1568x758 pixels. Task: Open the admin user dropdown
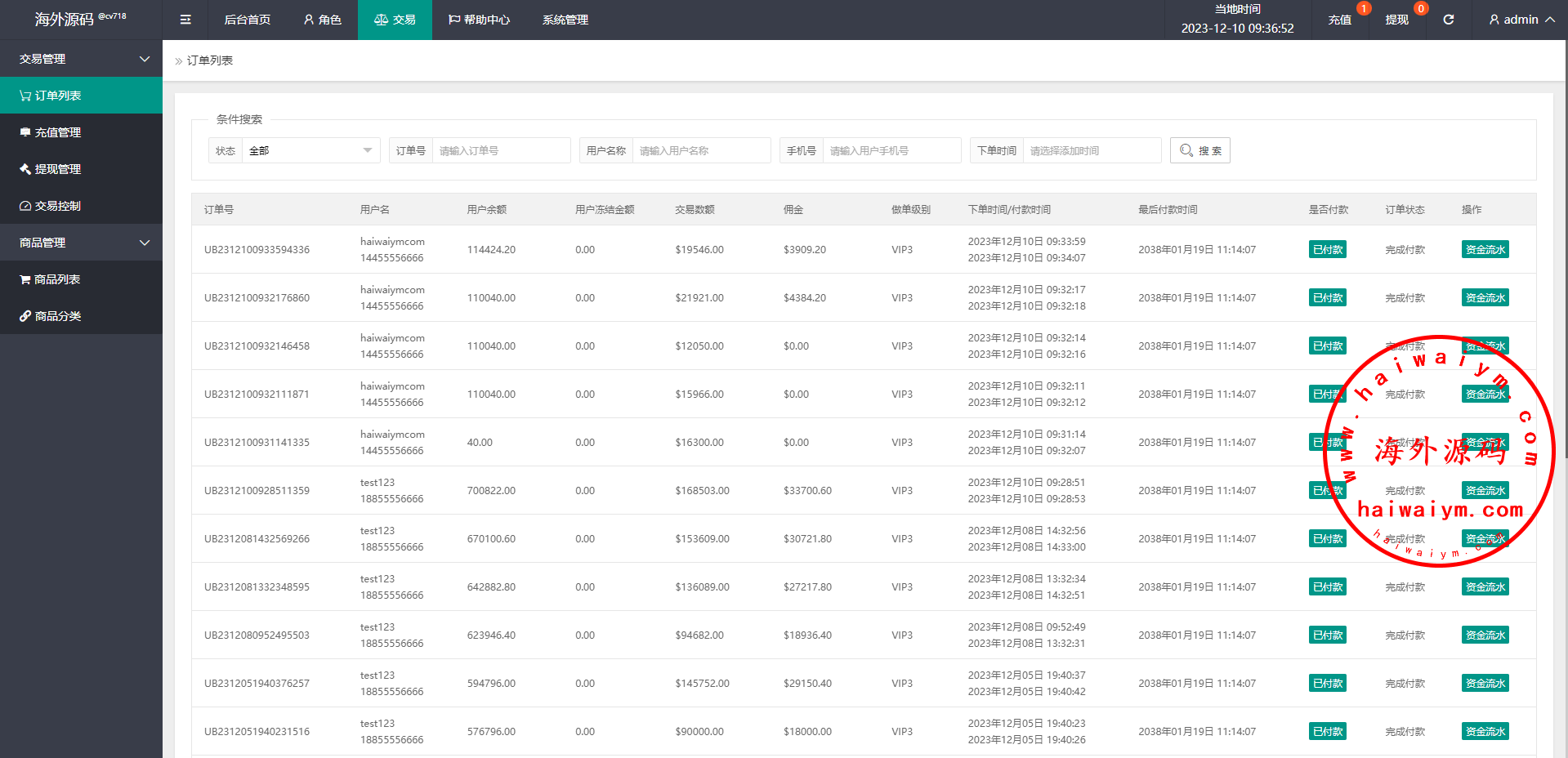[x=1521, y=20]
